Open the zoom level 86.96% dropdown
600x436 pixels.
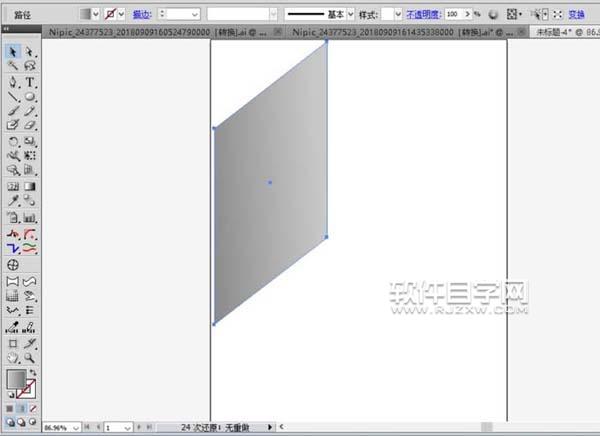pos(76,428)
